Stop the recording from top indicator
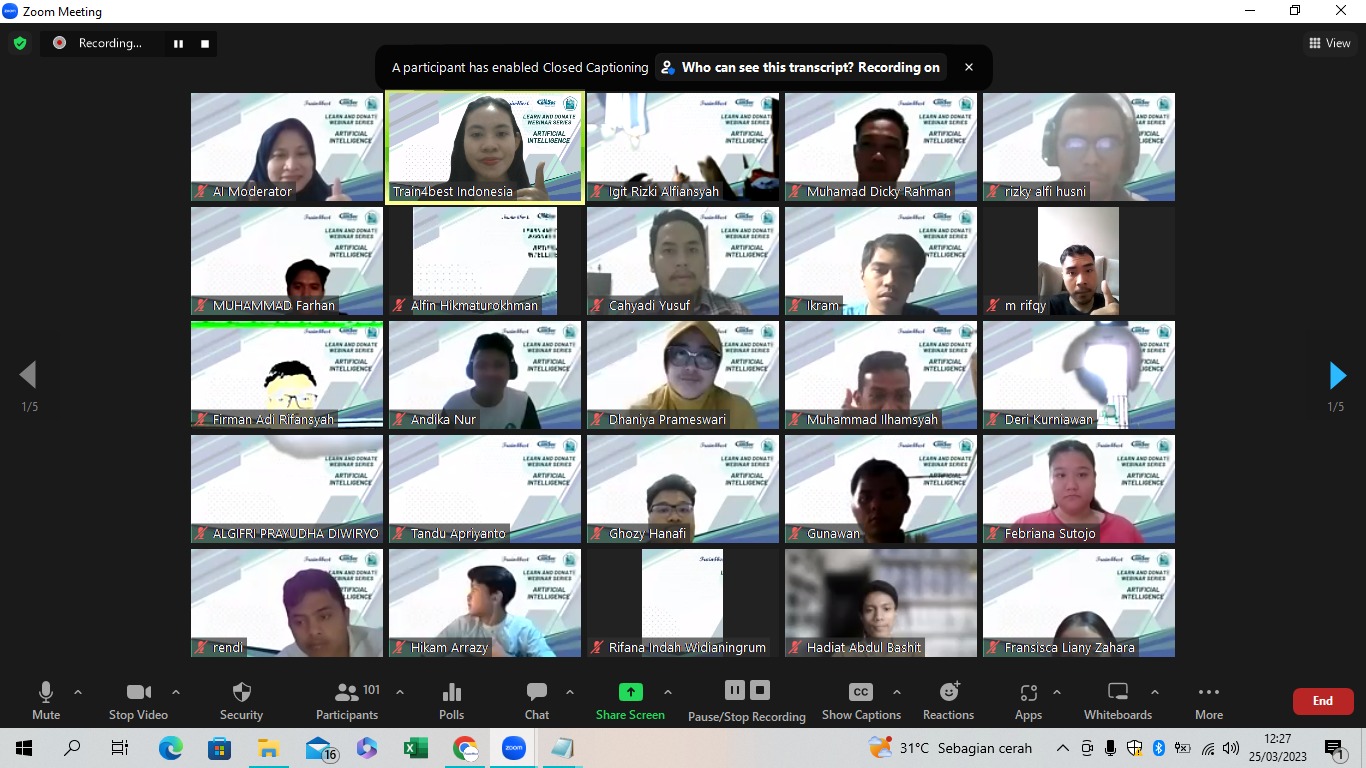 [205, 43]
